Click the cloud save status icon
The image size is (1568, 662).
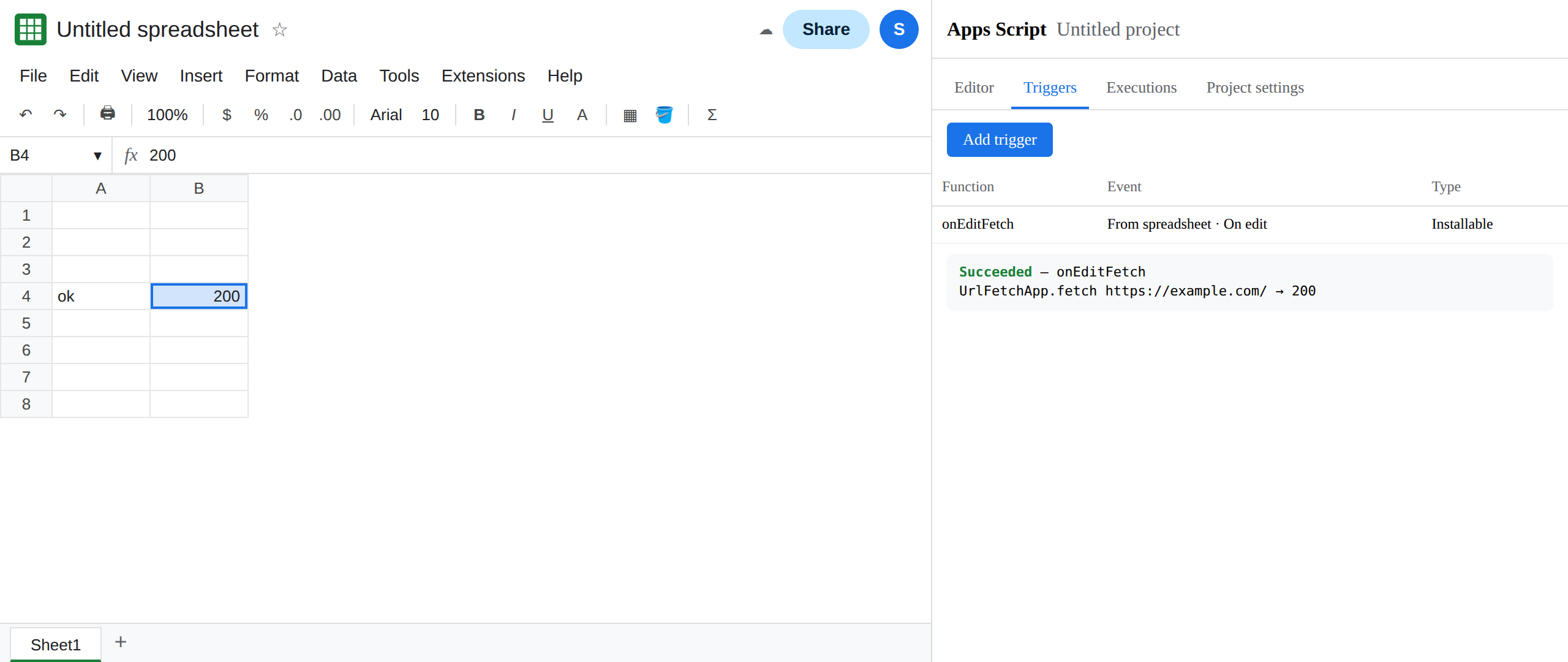(766, 30)
